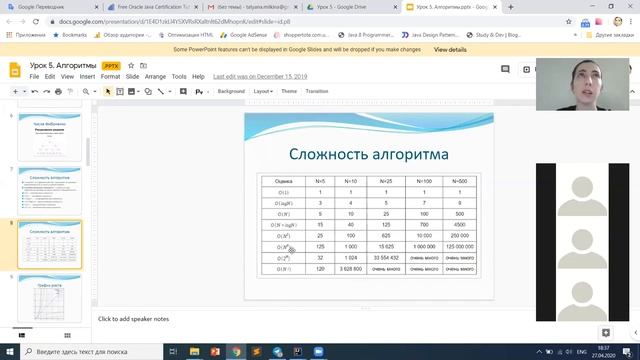Open comment history speech bubble icon
Image resolution: width=640 pixels, height=360 pixels.
[x=505, y=69]
